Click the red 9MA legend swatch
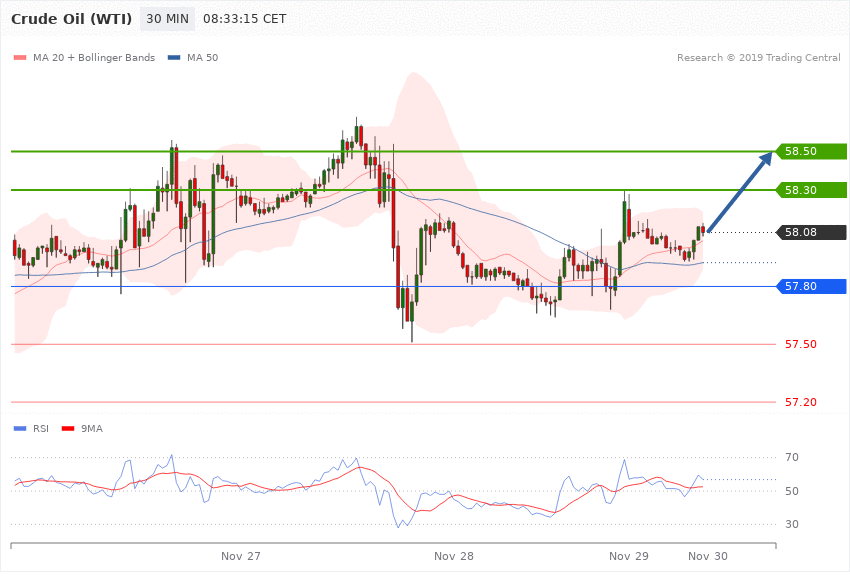Screen dimensions: 850x576 (68, 429)
